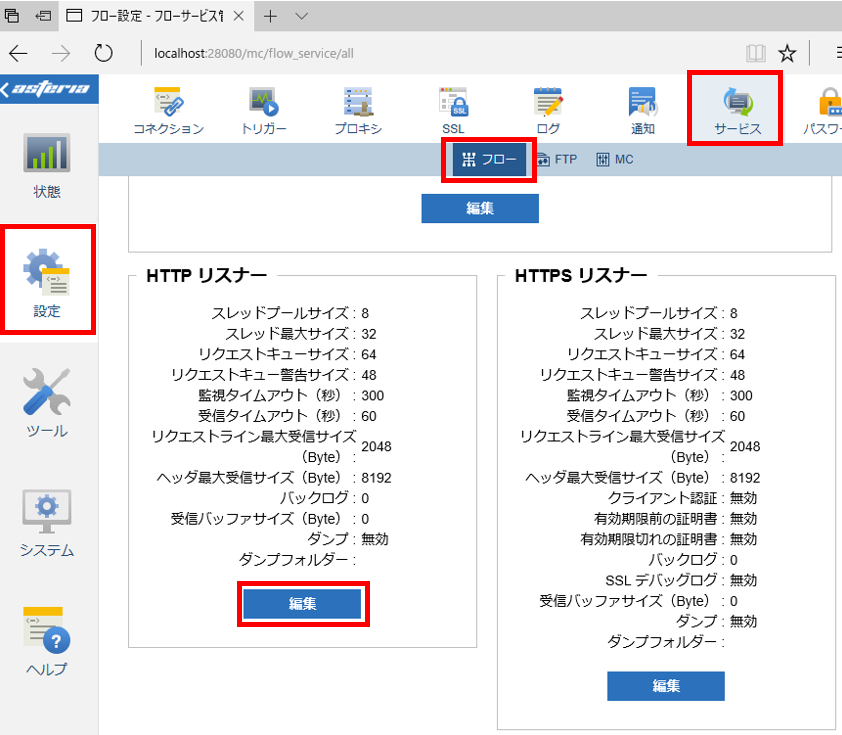
Task: Open the SSL settings icon
Action: click(x=454, y=111)
